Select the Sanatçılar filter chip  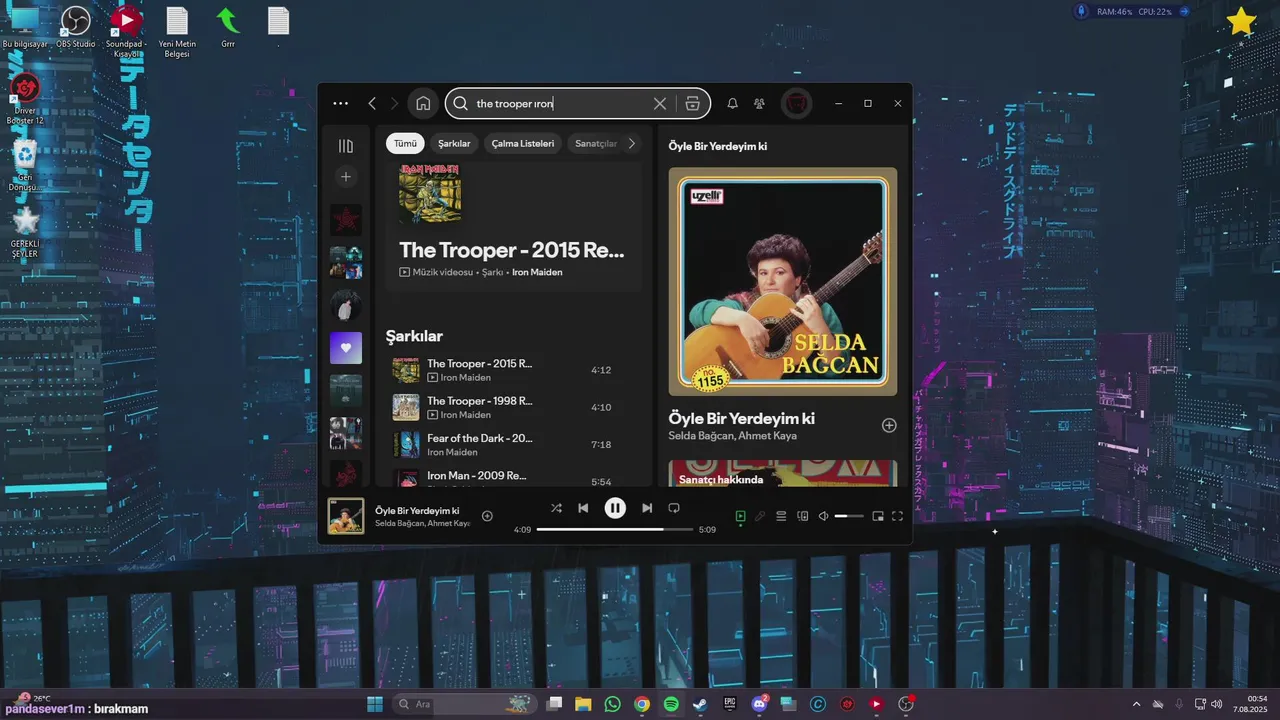click(x=596, y=143)
